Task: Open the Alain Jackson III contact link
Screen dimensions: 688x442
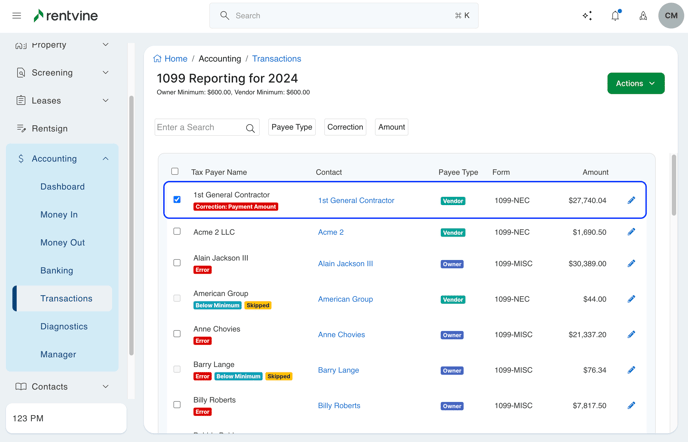Action: 345,264
